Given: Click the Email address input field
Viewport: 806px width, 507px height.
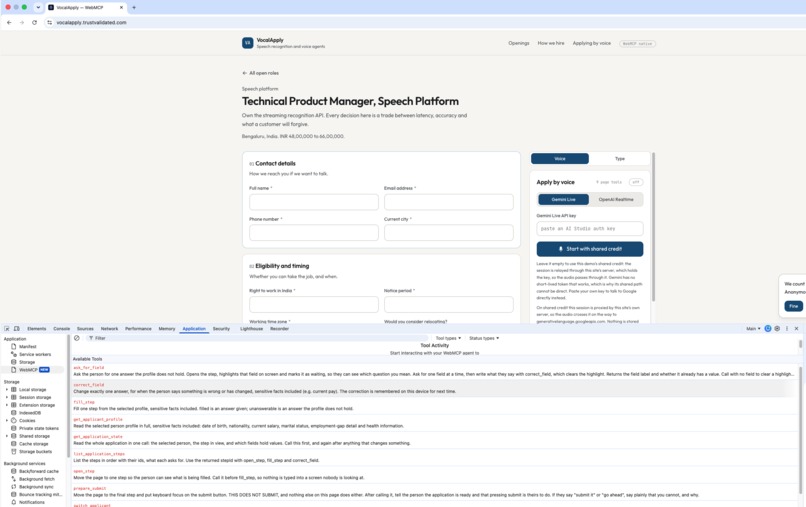Looking at the screenshot, I should (x=448, y=202).
